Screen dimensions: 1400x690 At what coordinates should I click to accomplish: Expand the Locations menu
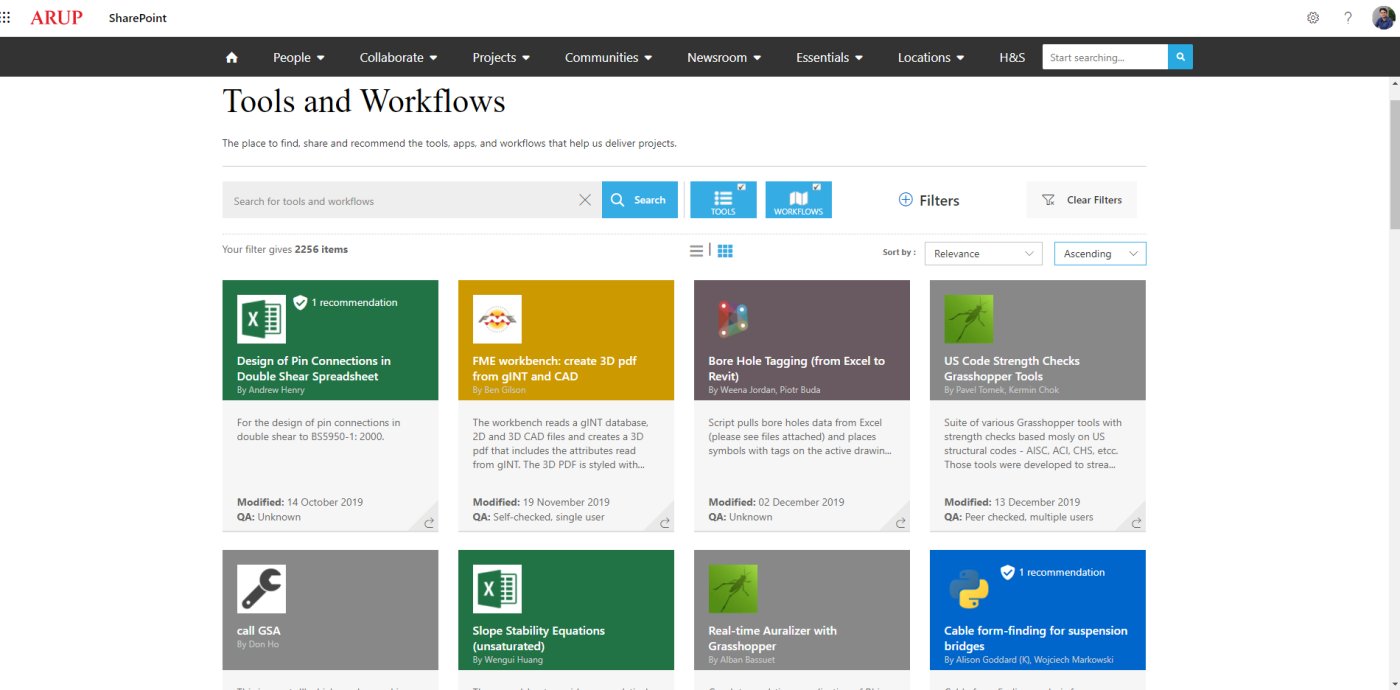tap(931, 57)
